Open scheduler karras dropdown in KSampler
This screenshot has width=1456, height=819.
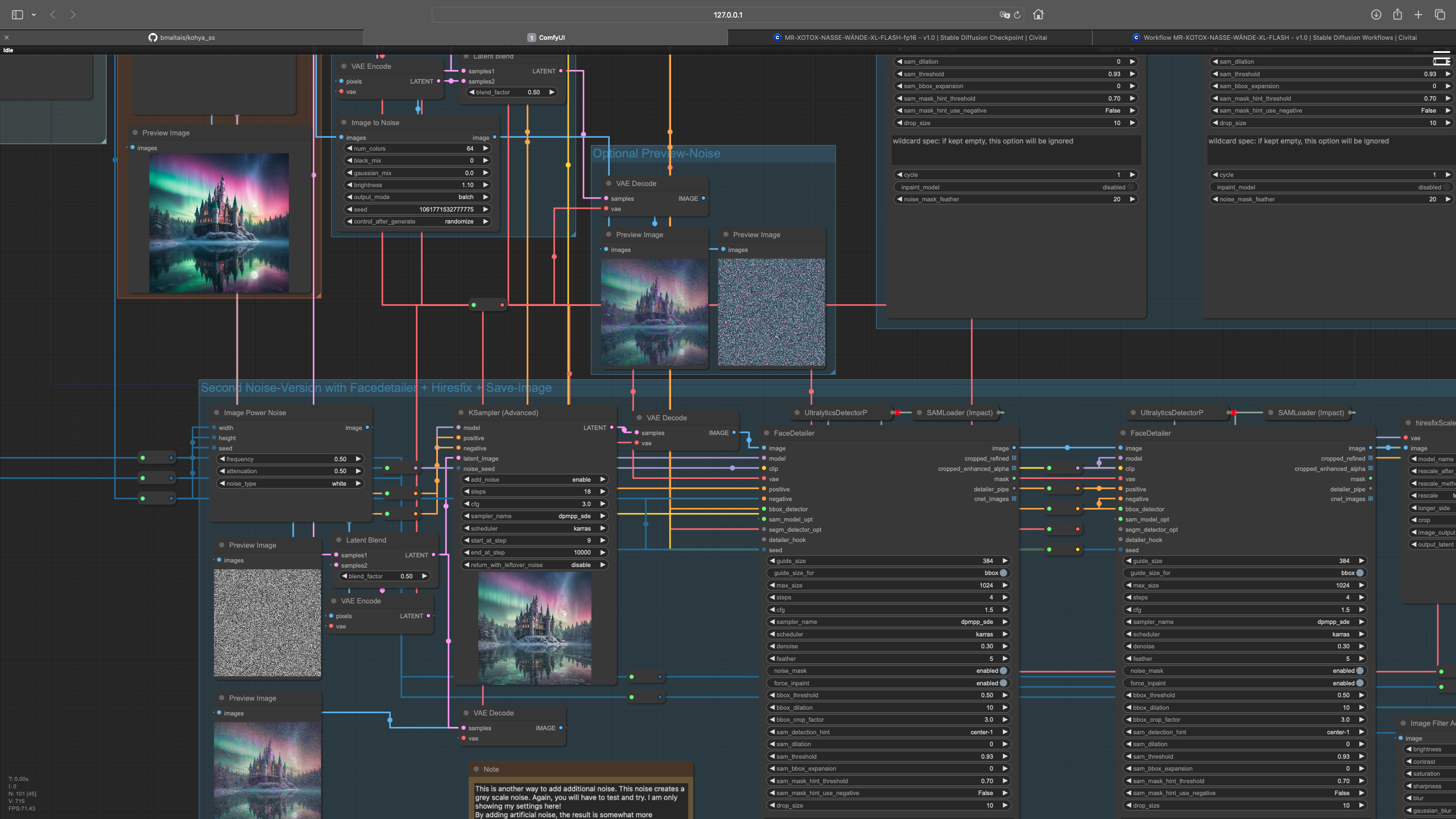(535, 528)
